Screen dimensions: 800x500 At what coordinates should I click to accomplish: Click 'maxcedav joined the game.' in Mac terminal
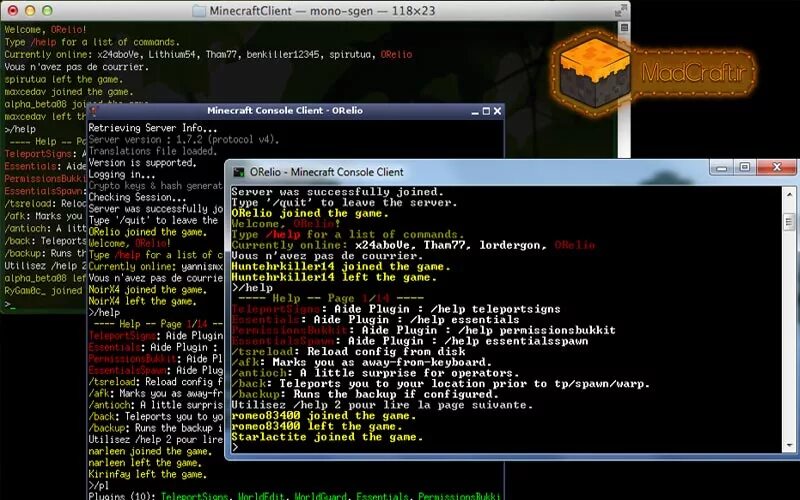click(68, 91)
